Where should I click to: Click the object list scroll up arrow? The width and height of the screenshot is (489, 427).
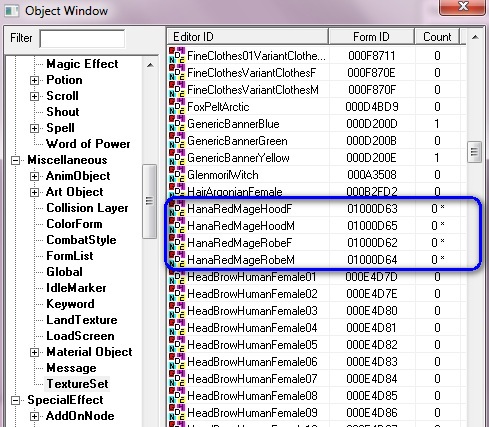475,37
